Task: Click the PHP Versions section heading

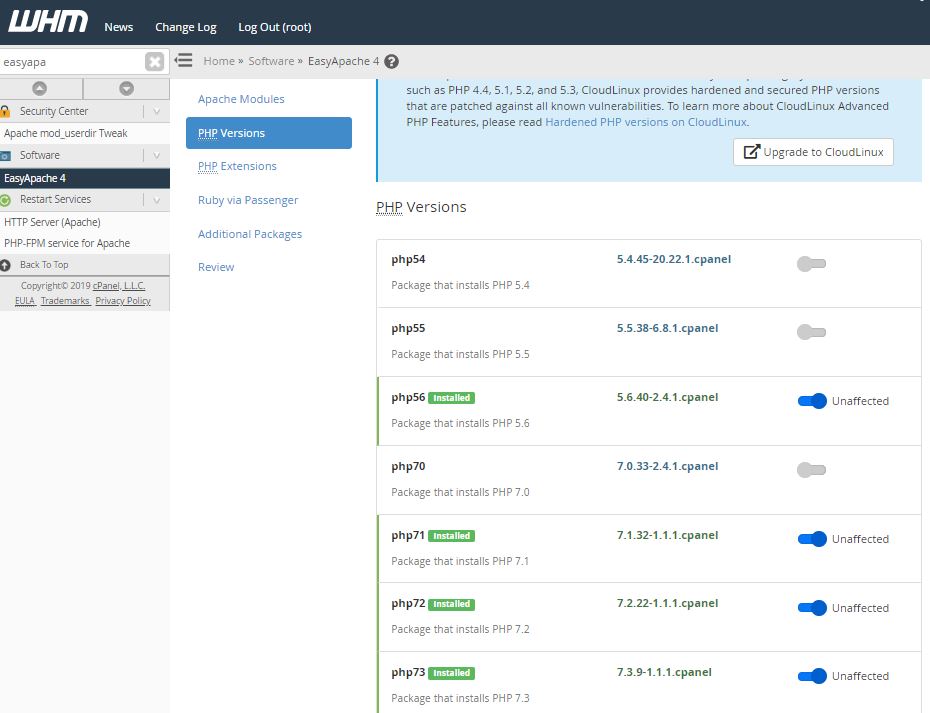Action: (x=421, y=207)
